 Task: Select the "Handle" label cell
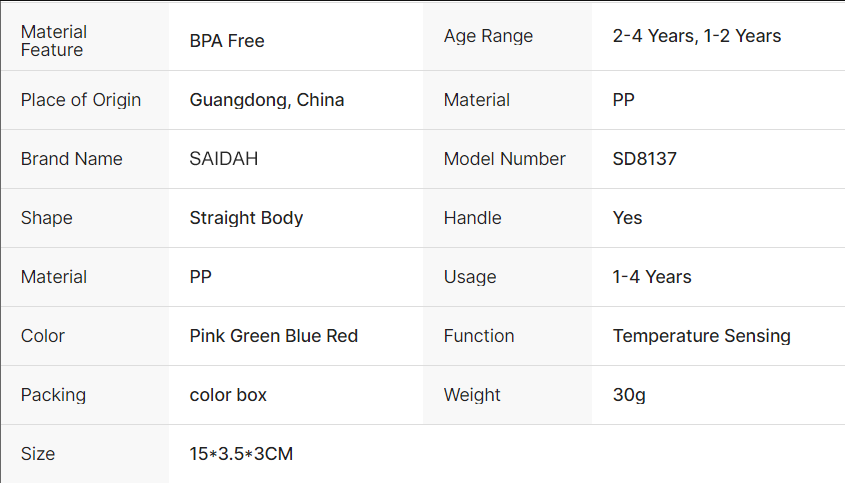tap(473, 218)
